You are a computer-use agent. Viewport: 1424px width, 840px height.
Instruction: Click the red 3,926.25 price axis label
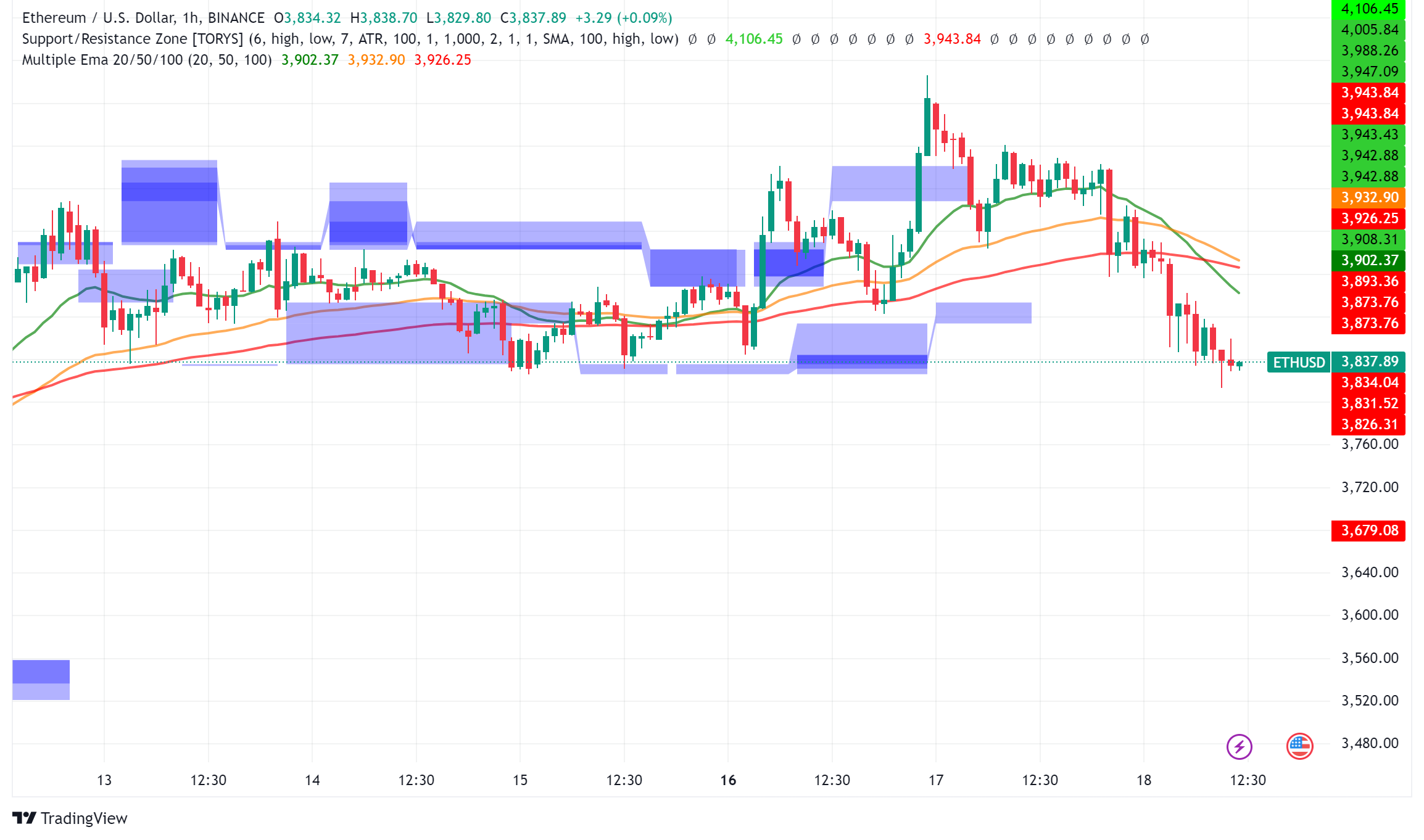coord(1369,218)
